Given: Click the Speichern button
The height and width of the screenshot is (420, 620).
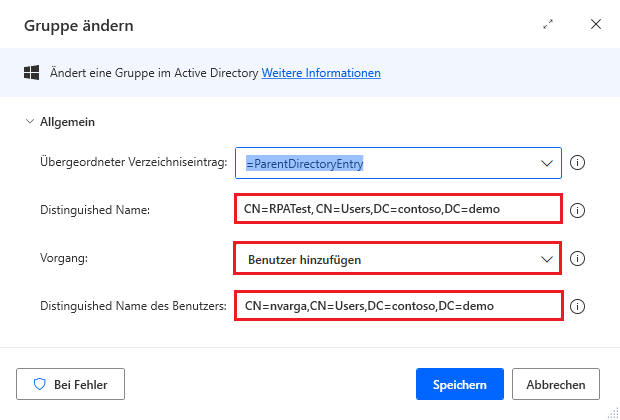Looking at the screenshot, I should click(x=460, y=384).
